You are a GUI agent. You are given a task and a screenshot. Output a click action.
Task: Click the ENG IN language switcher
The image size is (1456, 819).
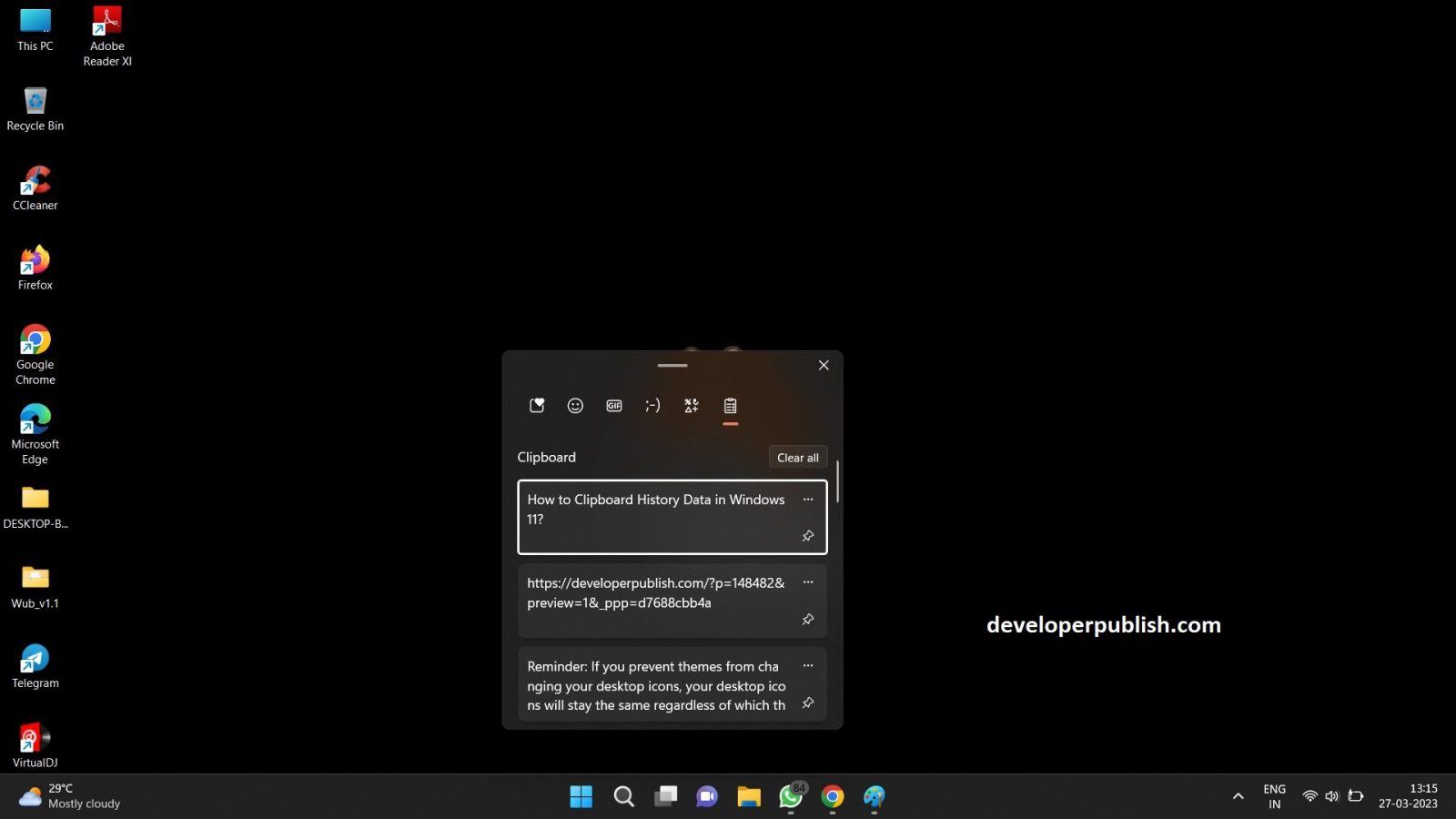tap(1273, 795)
